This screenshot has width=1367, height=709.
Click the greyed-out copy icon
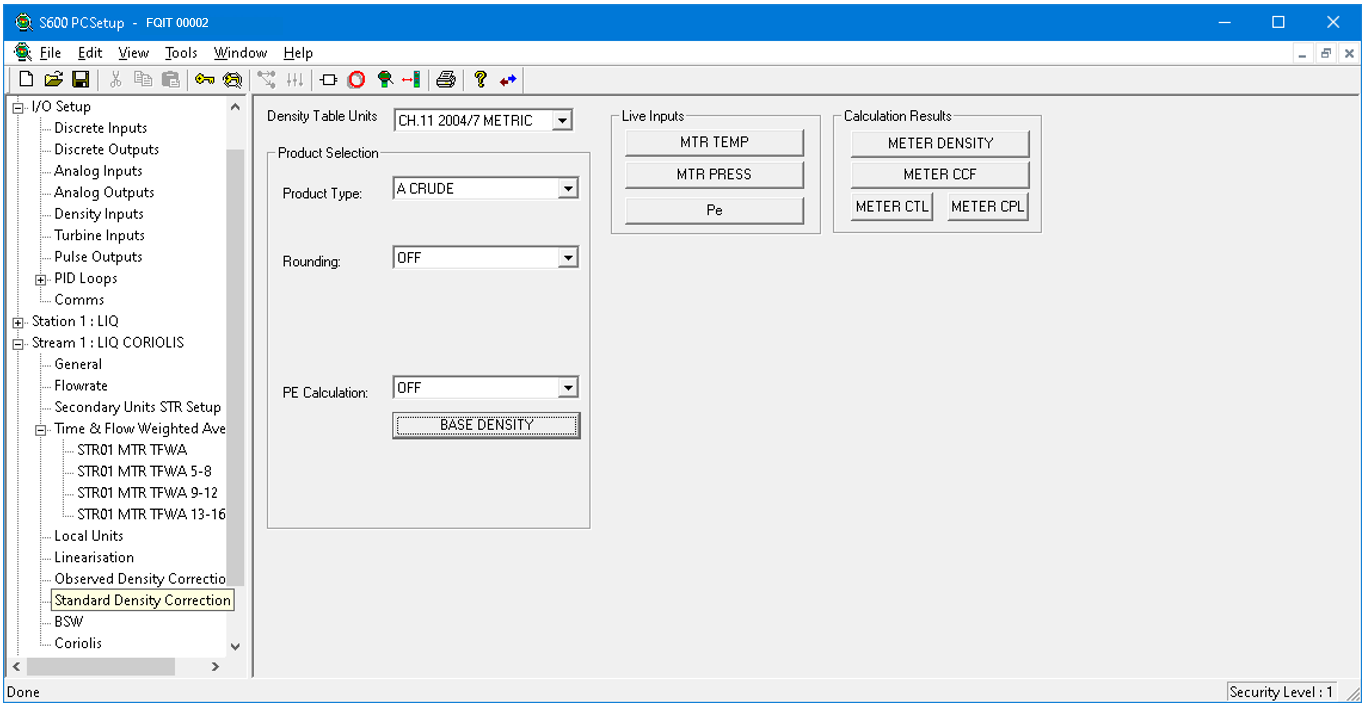(143, 80)
